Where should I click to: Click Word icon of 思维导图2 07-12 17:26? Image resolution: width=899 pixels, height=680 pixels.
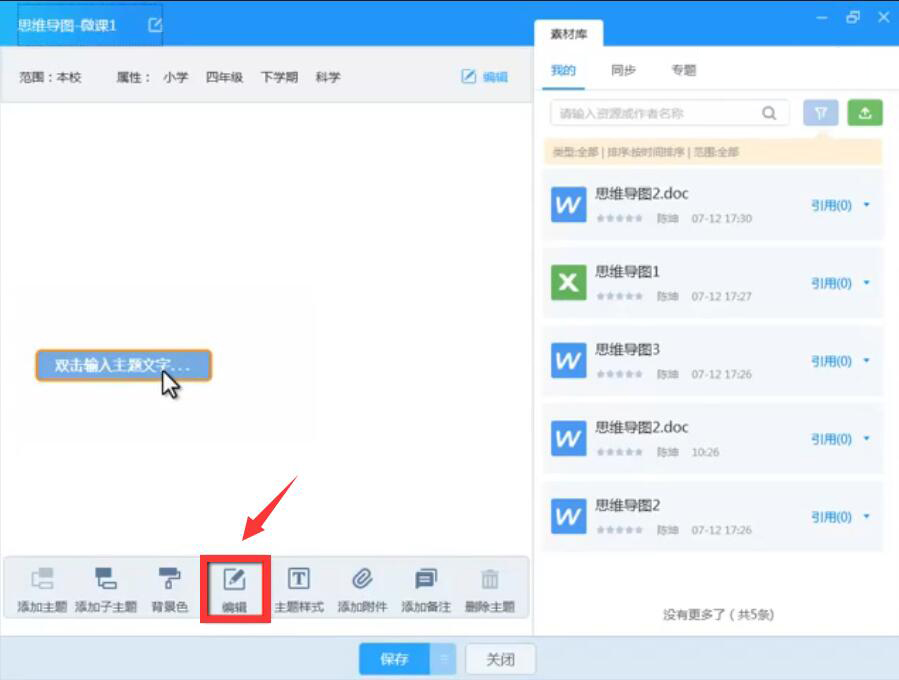[x=568, y=517]
